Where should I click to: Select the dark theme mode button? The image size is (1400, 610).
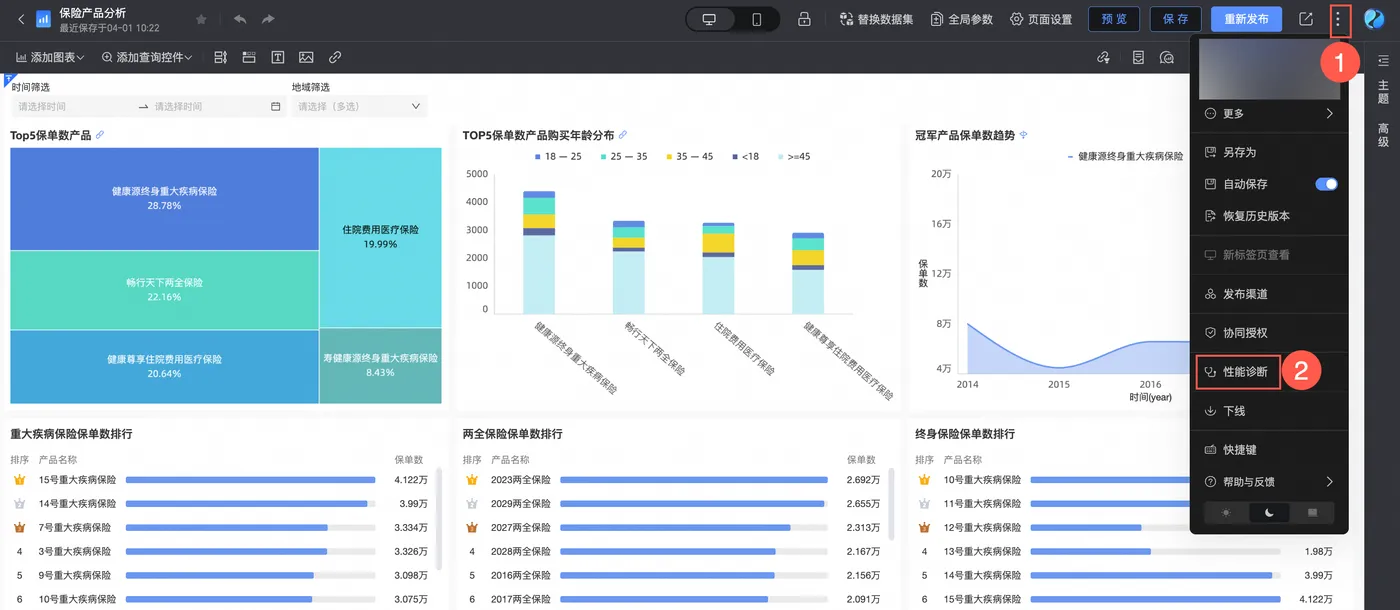point(1269,513)
